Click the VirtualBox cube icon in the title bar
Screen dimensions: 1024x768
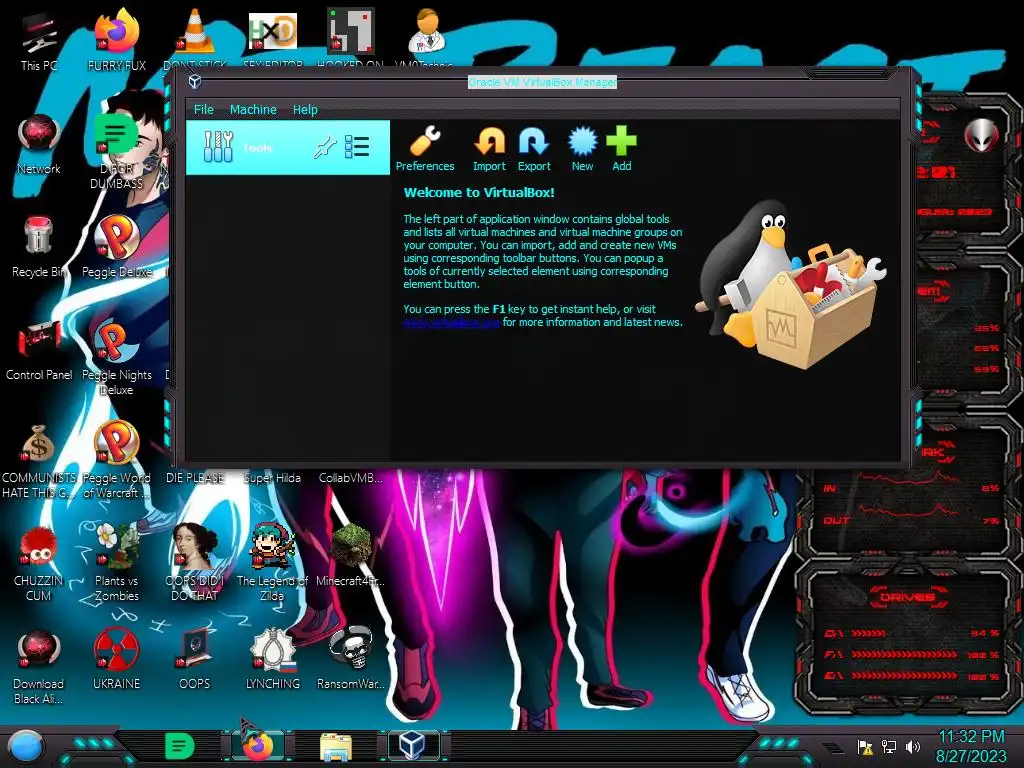pyautogui.click(x=195, y=82)
